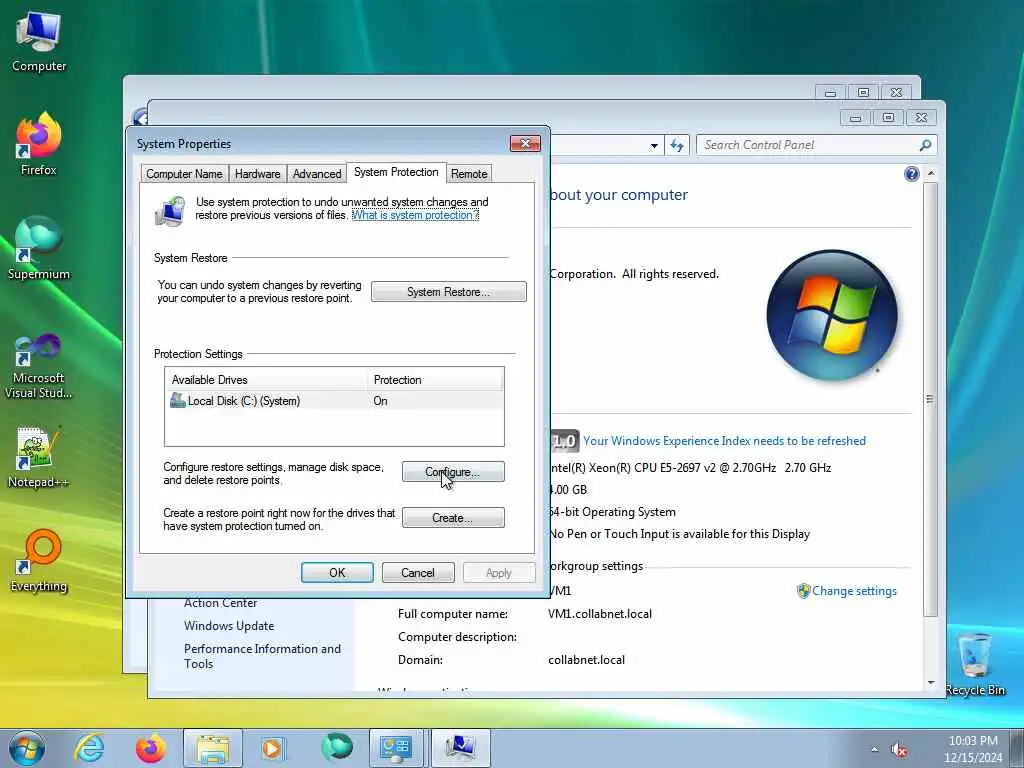Open the Computer desktop icon
The image size is (1024, 768).
pyautogui.click(x=39, y=40)
